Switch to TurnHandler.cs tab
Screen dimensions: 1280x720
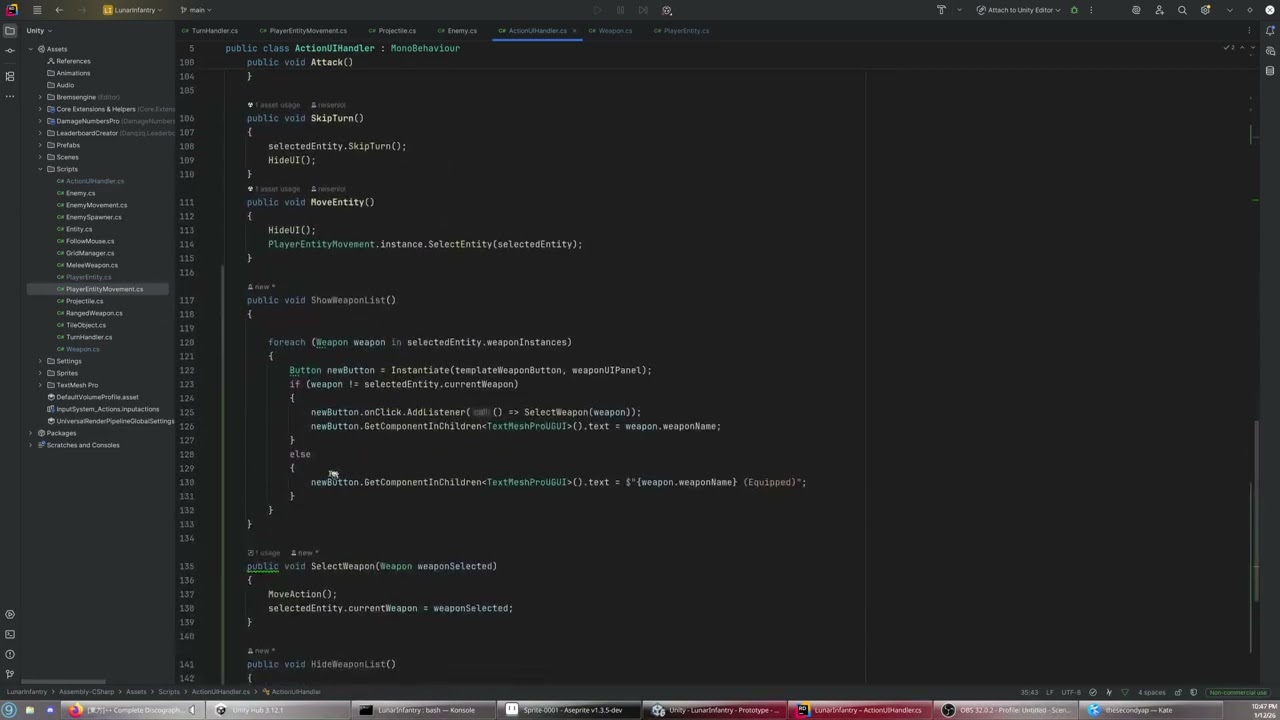pyautogui.click(x=210, y=30)
